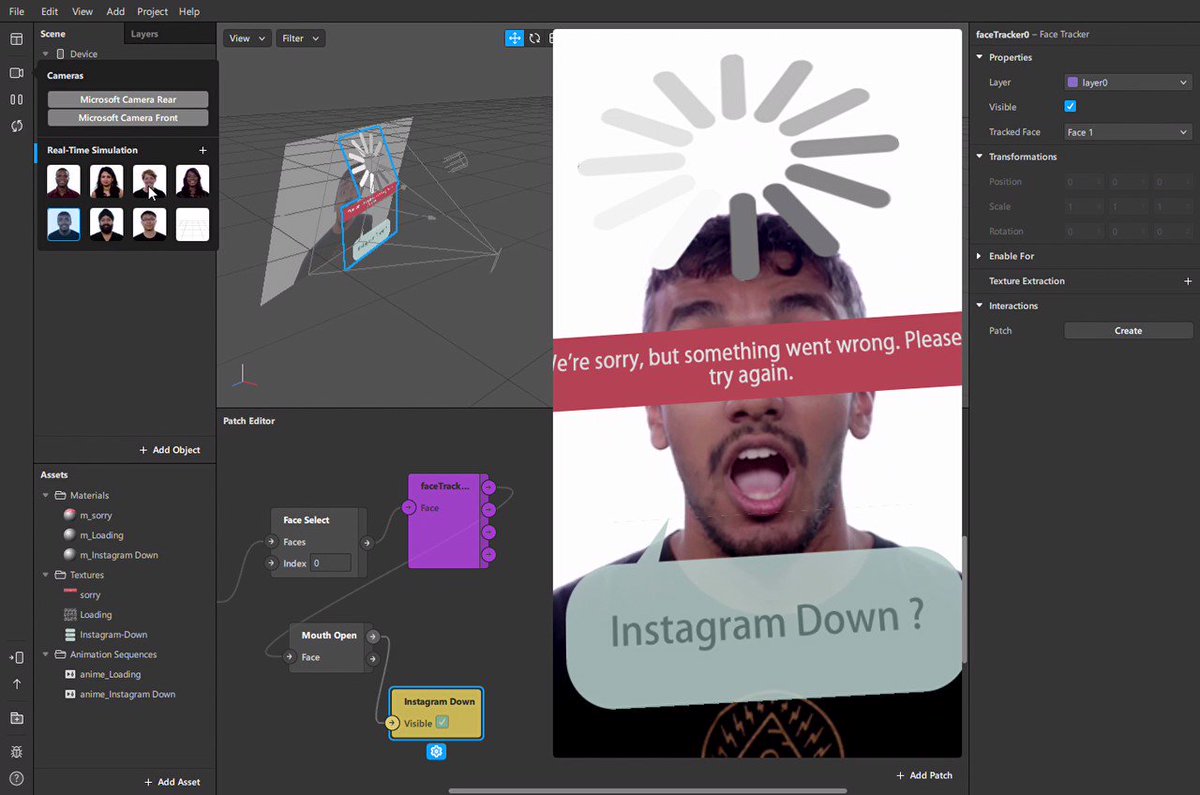The image size is (1200, 795).
Task: Collapse the Device tree item arrow
Action: pos(46,54)
